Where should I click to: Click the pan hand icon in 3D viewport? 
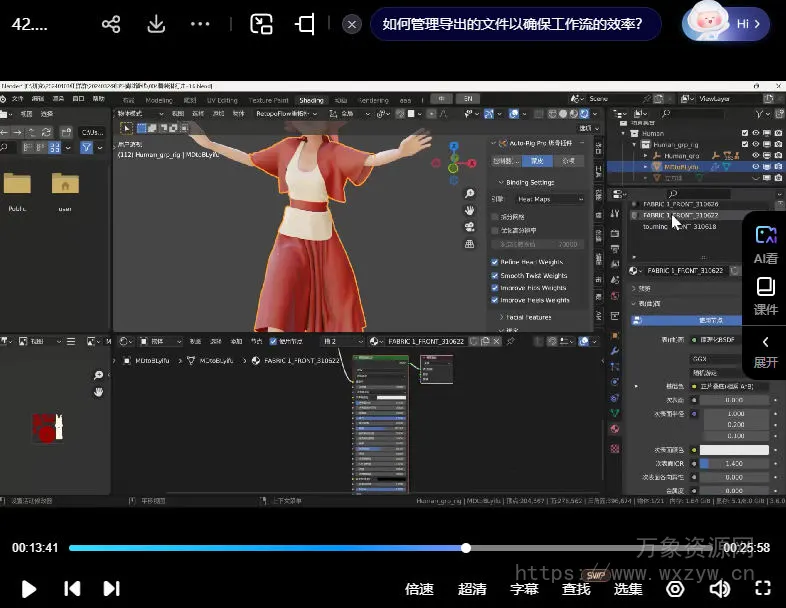(469, 210)
